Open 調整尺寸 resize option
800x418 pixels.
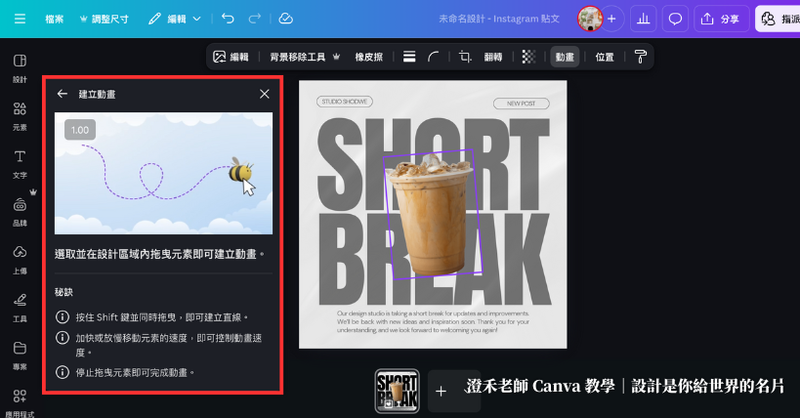104,19
